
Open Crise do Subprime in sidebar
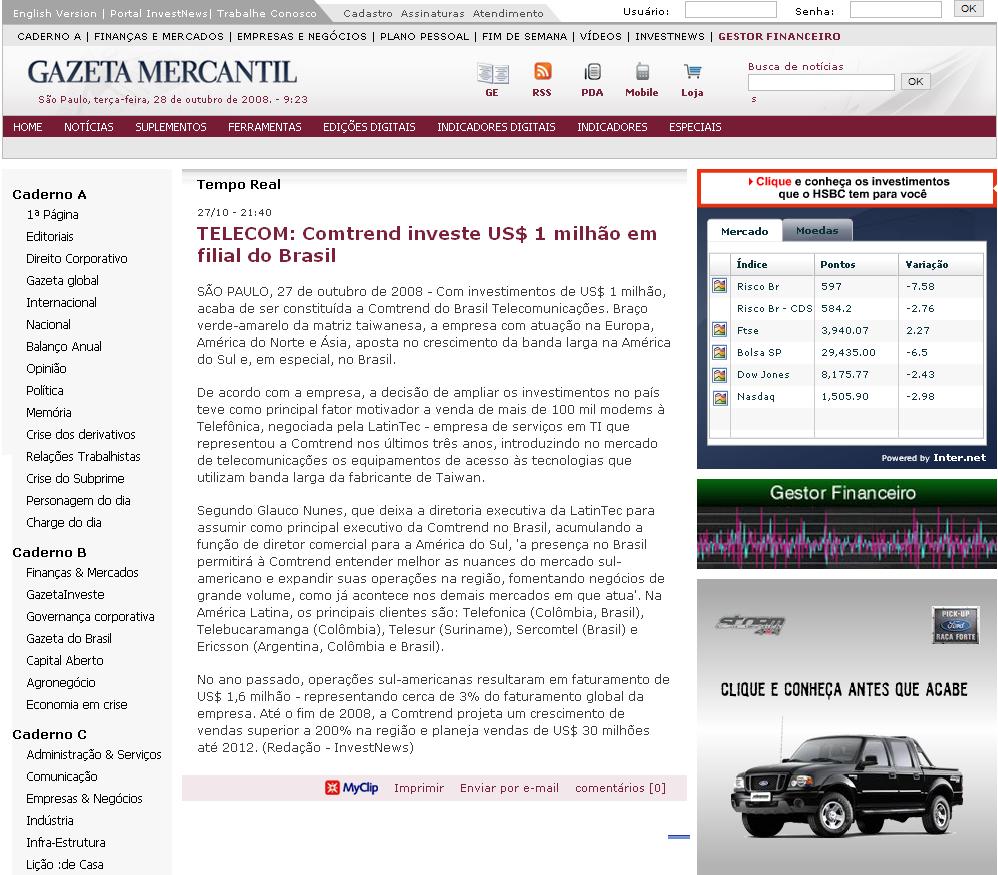click(x=75, y=479)
